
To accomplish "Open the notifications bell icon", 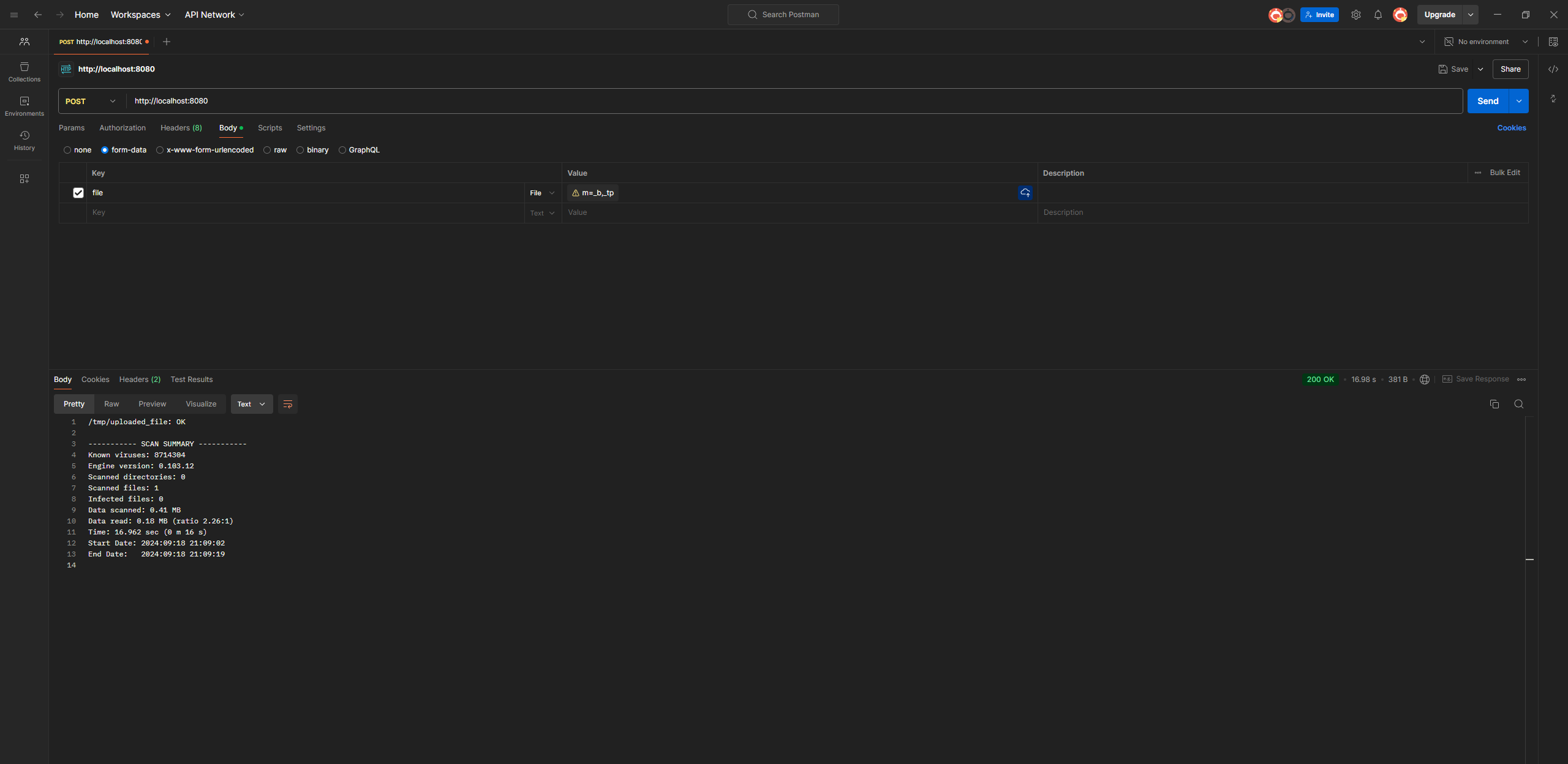I will pyautogui.click(x=1378, y=15).
